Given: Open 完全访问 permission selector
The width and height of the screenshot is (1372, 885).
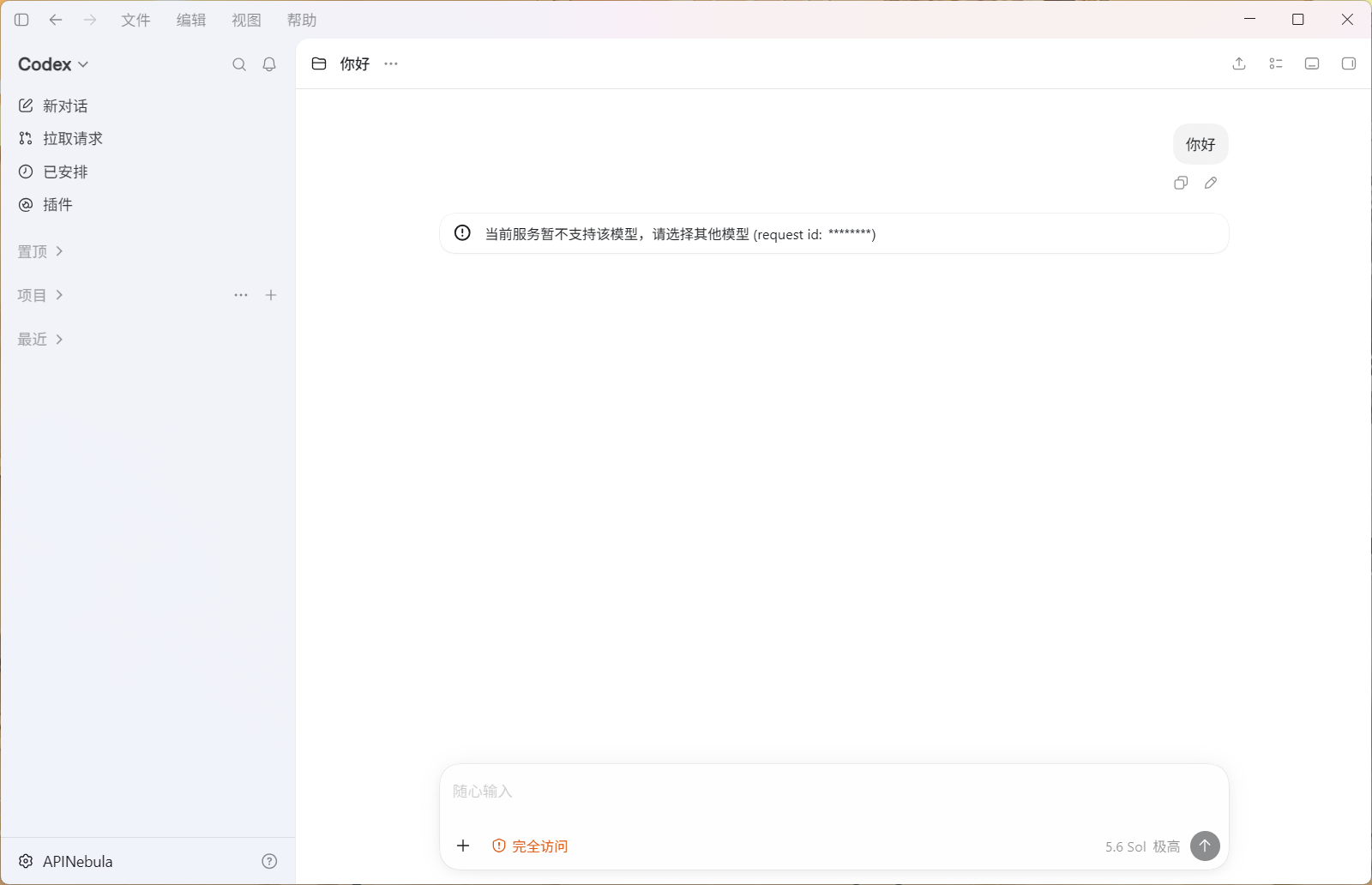Looking at the screenshot, I should coord(530,846).
